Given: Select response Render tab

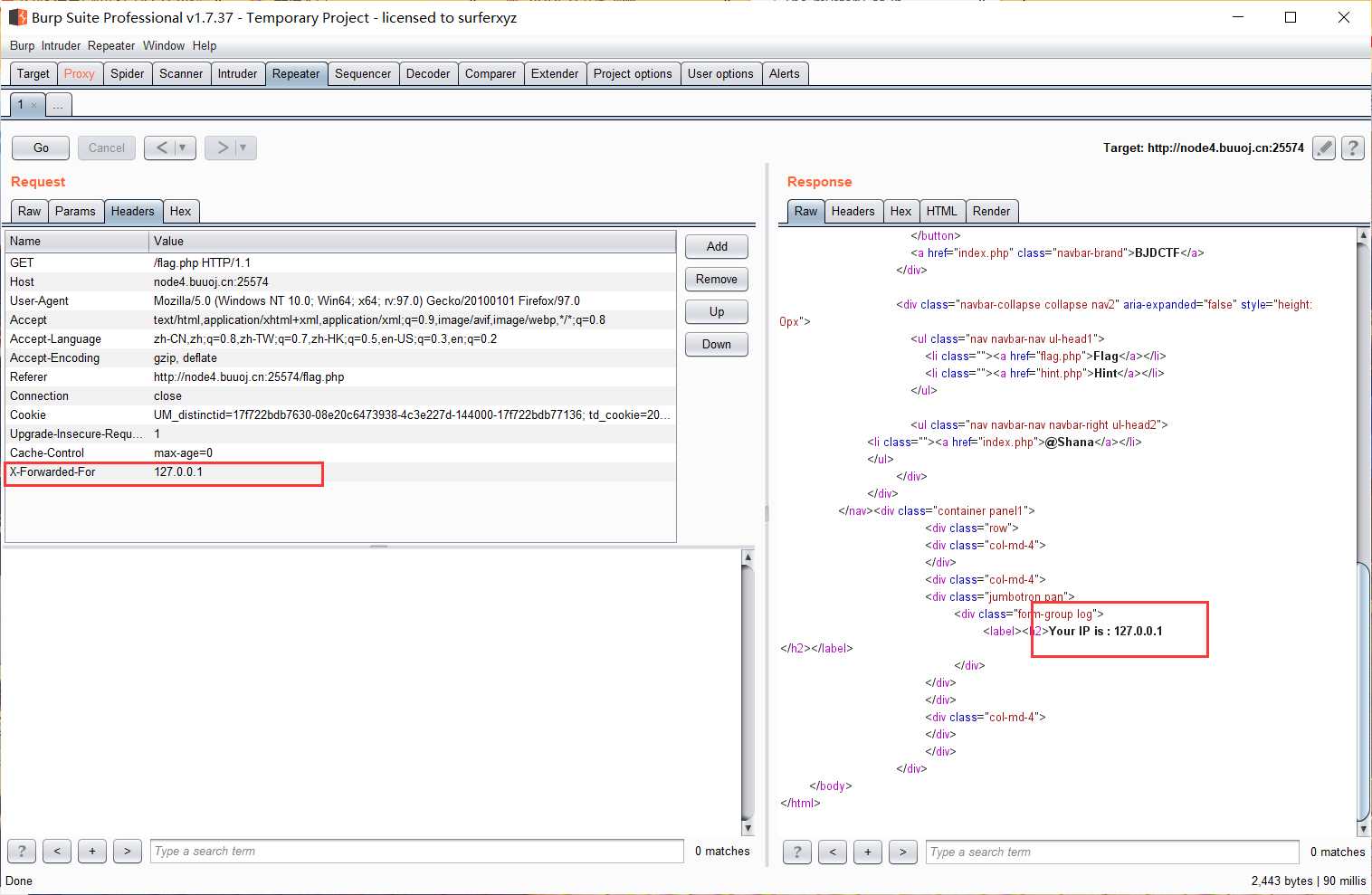Looking at the screenshot, I should coord(992,211).
